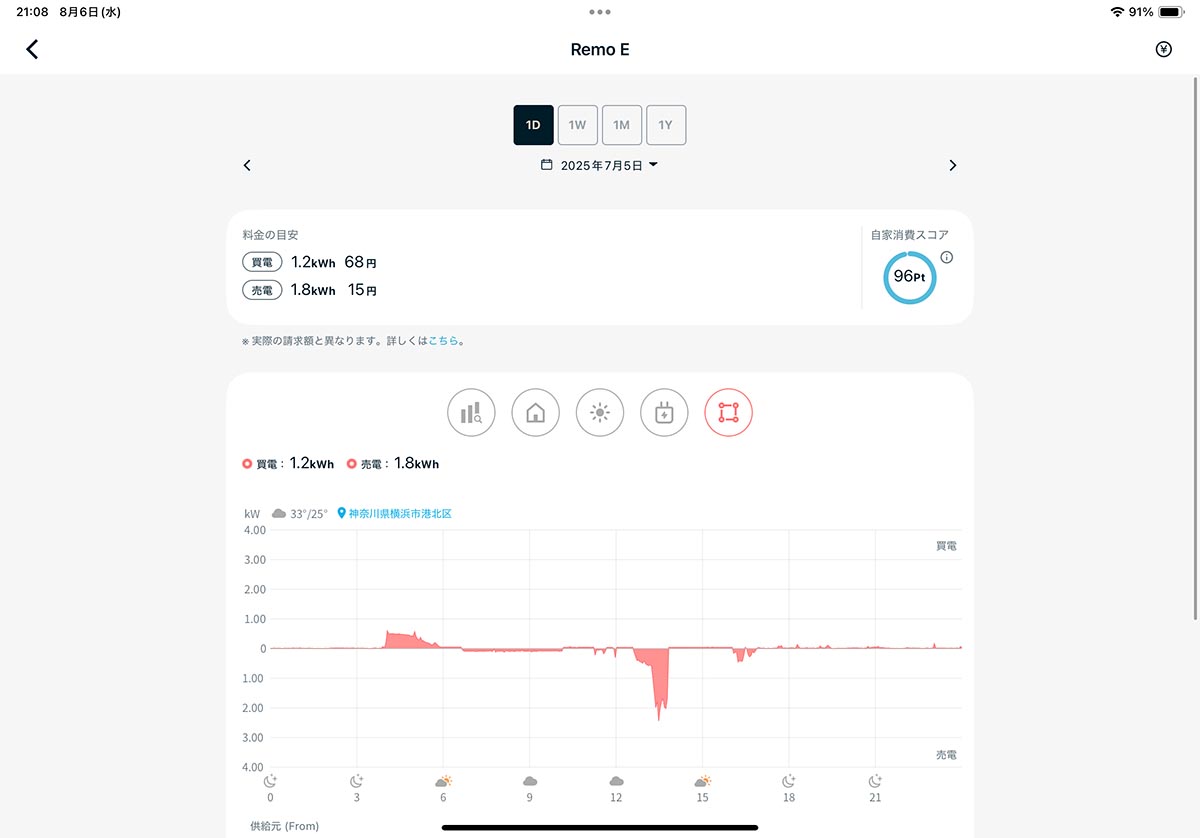
Task: Switch to the 1Y tab
Action: point(666,125)
